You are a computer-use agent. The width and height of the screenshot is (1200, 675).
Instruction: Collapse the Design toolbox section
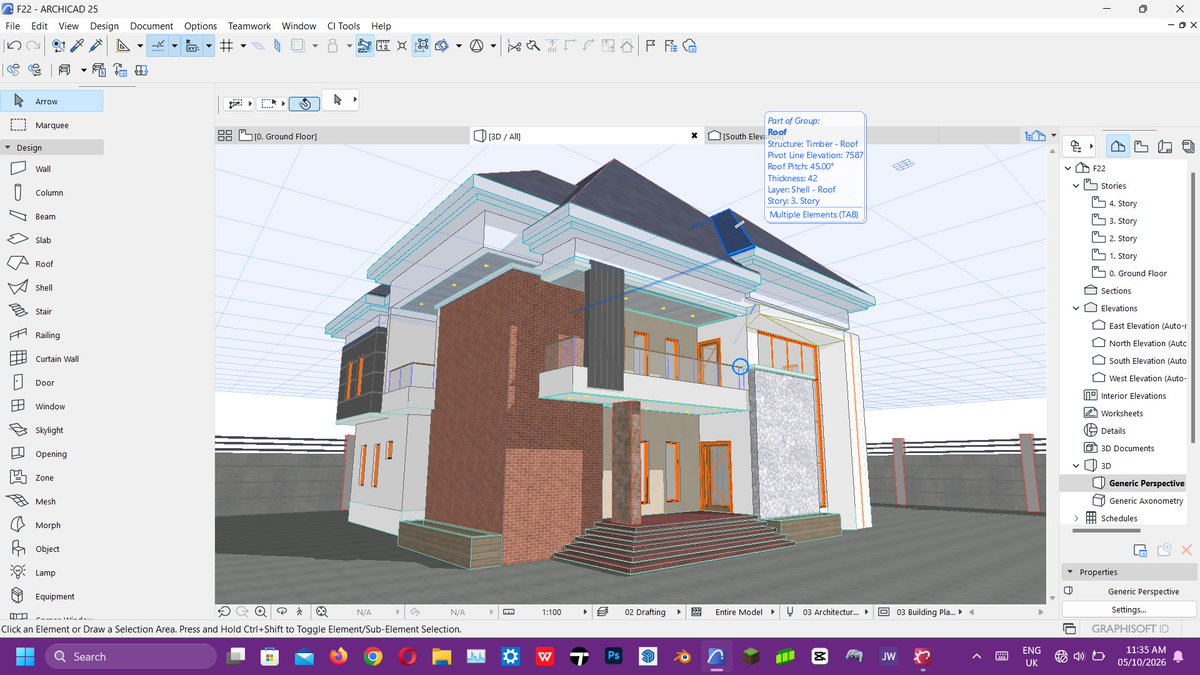click(x=9, y=148)
